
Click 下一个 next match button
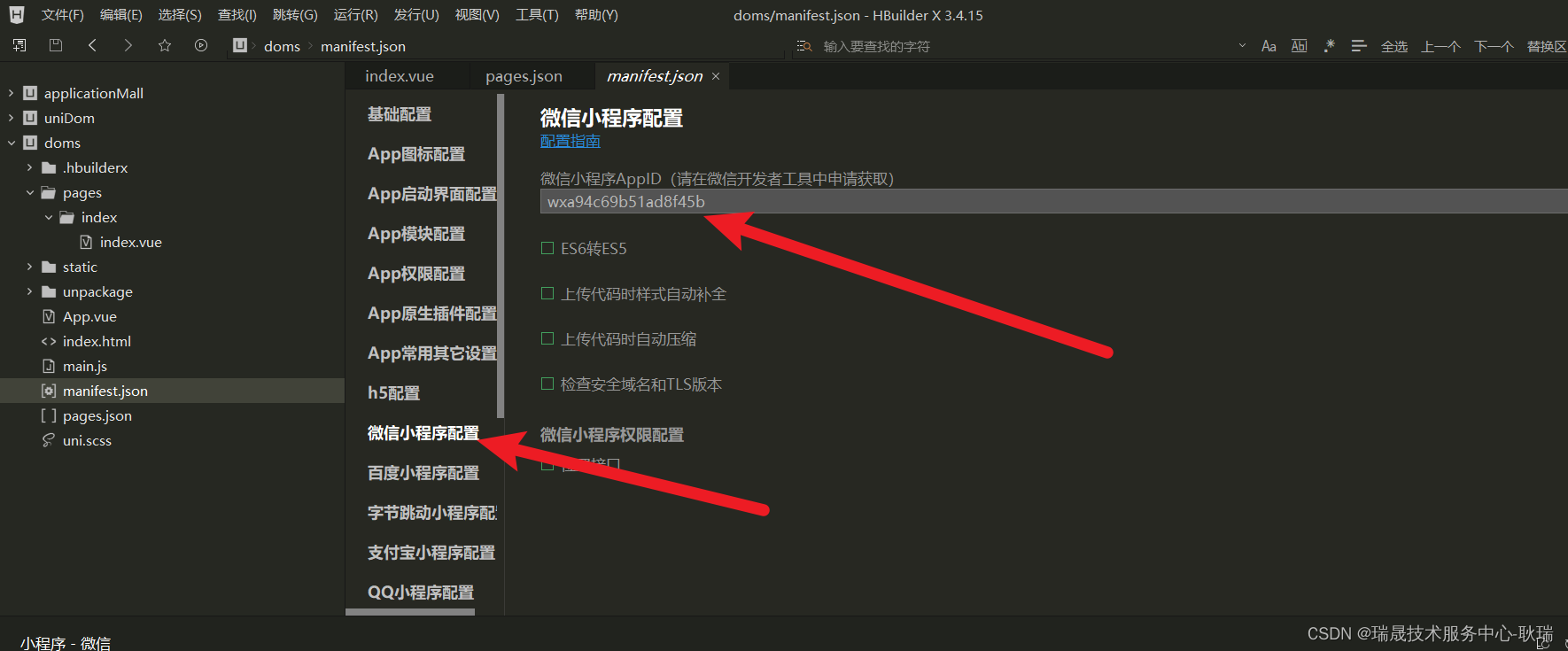point(1494,46)
